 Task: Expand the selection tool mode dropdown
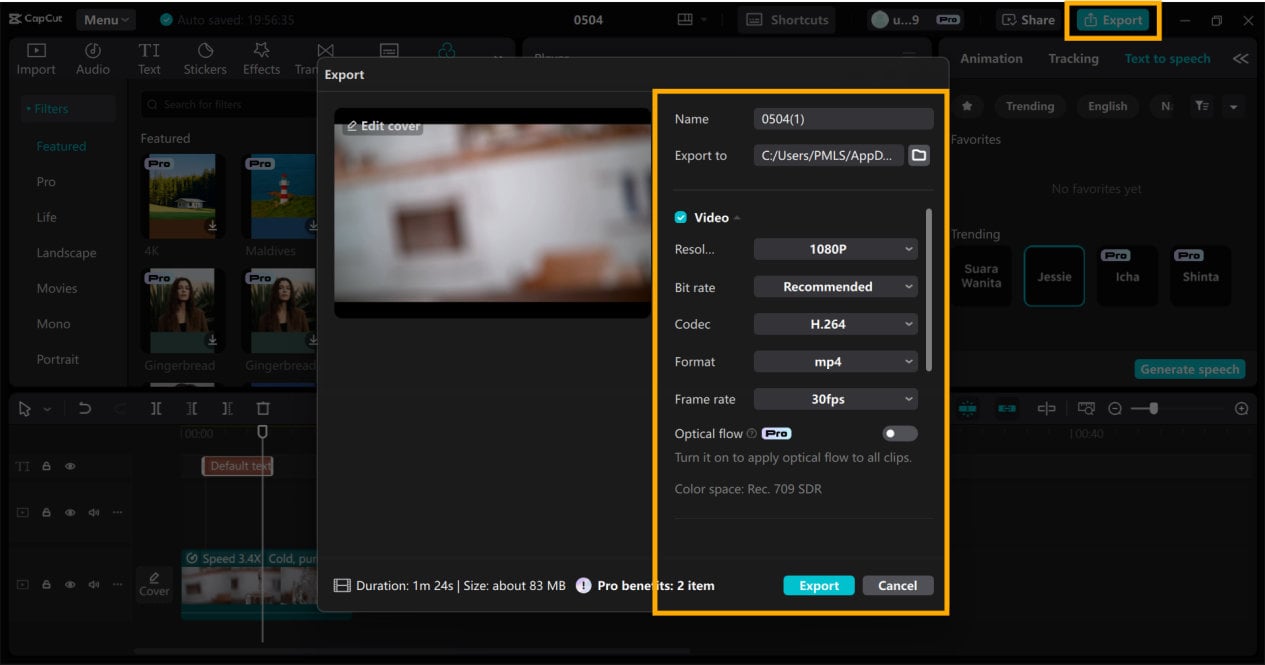pos(46,409)
